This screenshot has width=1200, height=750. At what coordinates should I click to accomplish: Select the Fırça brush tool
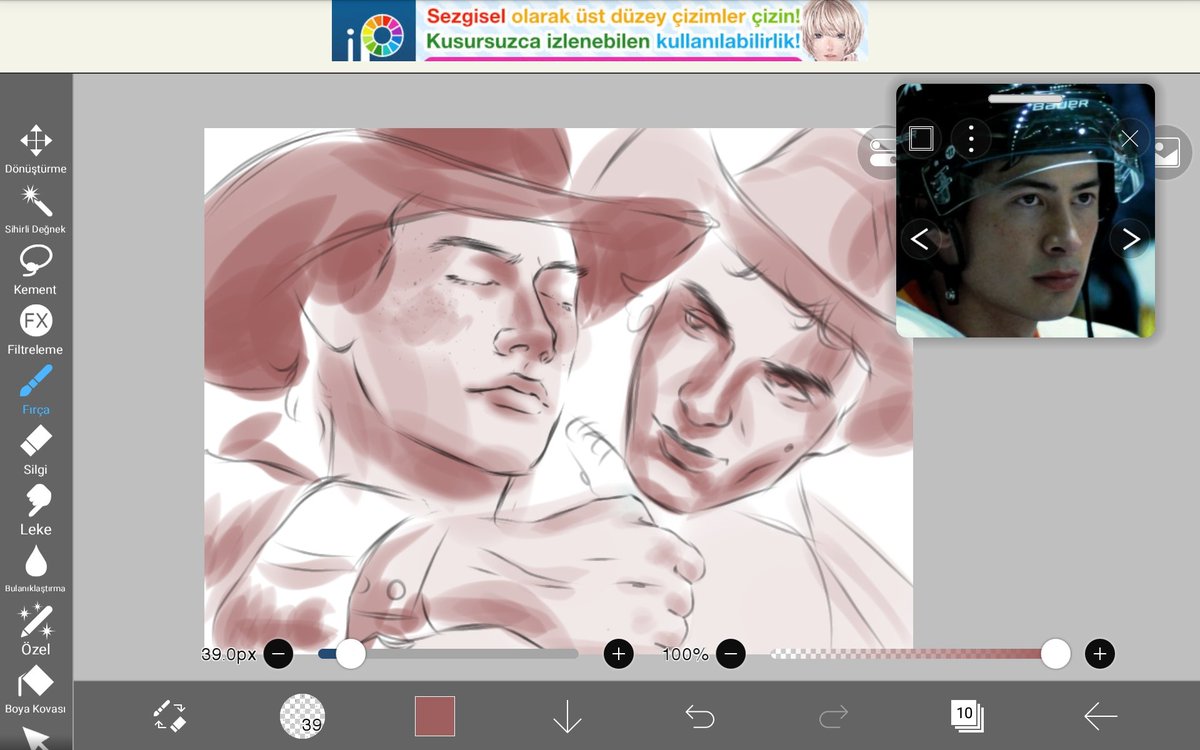[x=36, y=389]
